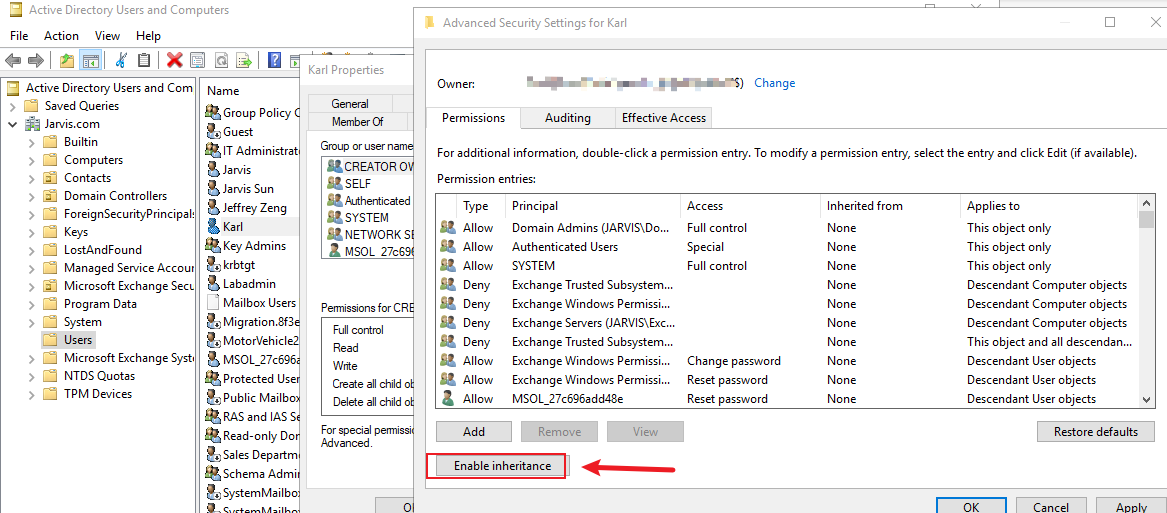Screen dimensions: 1167x513
Task: Expand the System container
Action: point(31,322)
